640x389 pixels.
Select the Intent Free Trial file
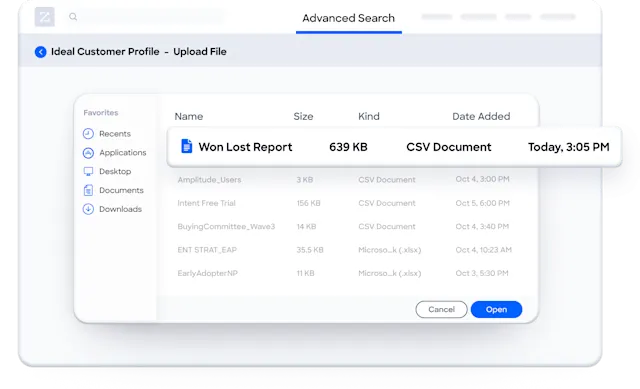tap(206, 203)
